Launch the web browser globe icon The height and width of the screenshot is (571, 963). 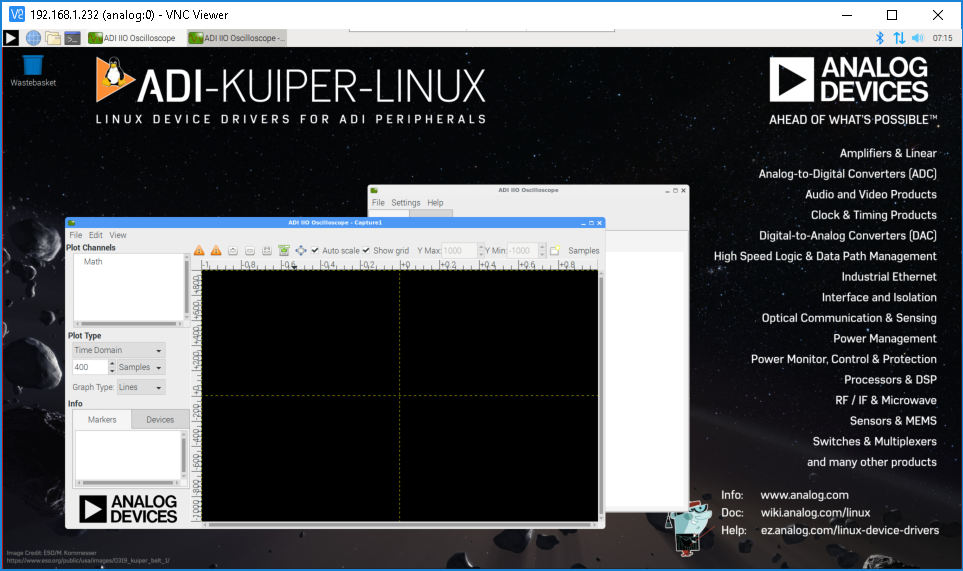(x=33, y=38)
